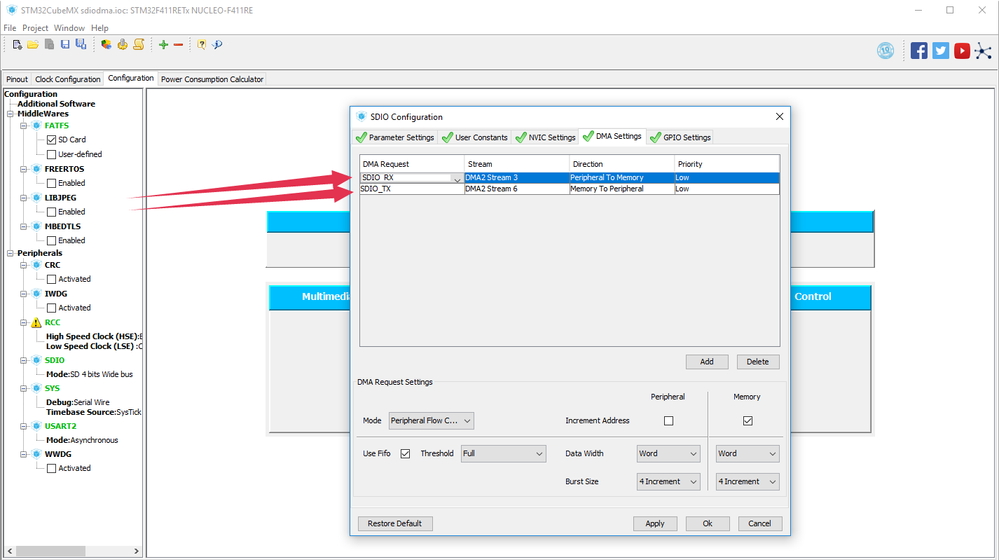Click the Restore Default button
The width and height of the screenshot is (999, 560).
[394, 524]
